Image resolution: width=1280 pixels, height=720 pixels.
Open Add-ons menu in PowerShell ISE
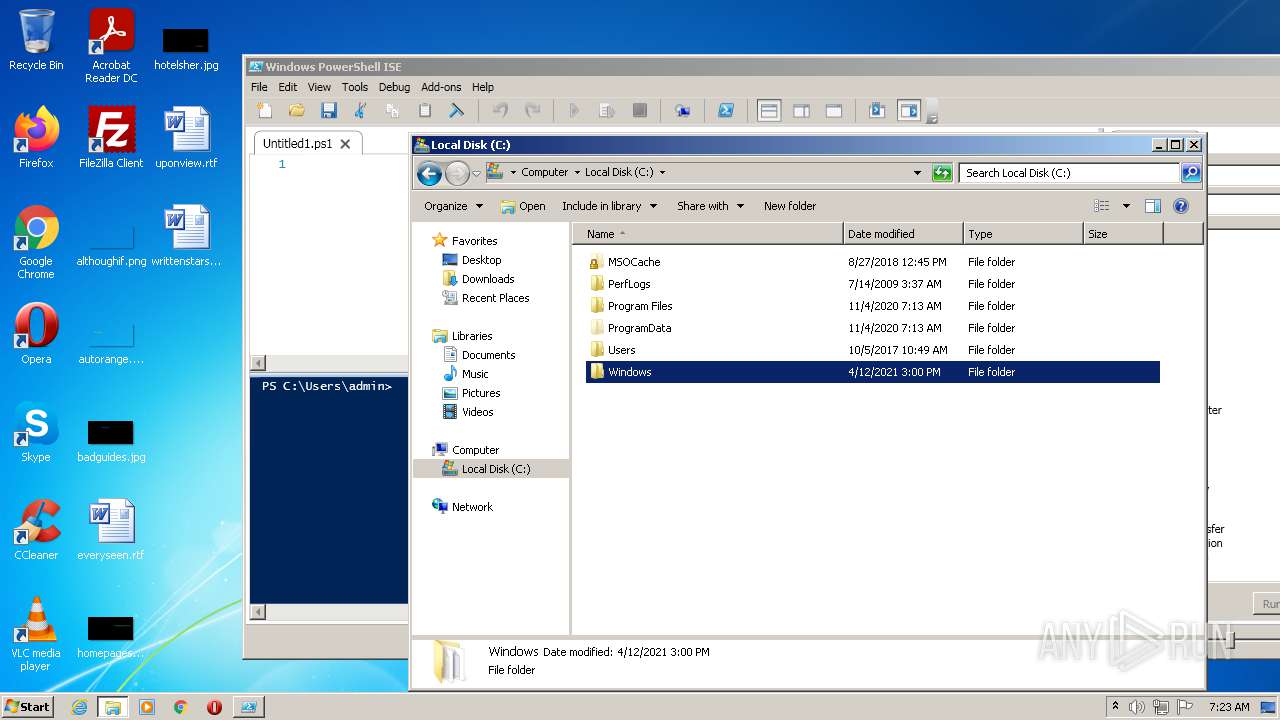click(x=441, y=87)
